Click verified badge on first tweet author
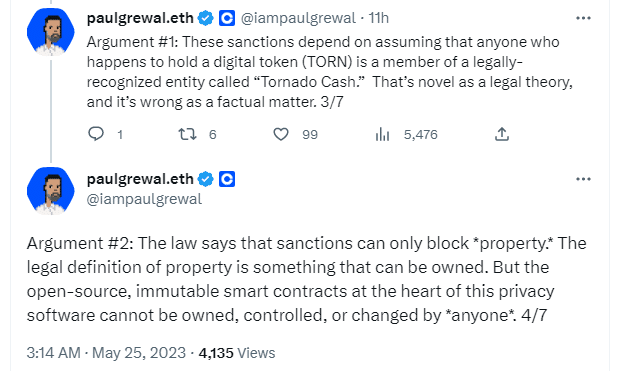631x371 pixels. coord(206,18)
